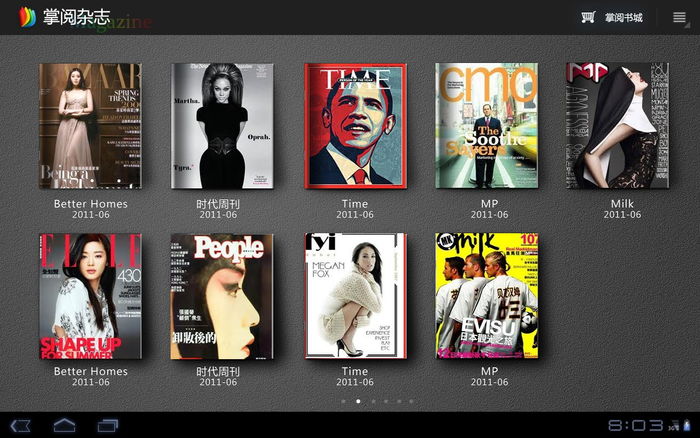700x438 pixels.
Task: Open the 掌阅书城 bookstore
Action: coord(623,18)
